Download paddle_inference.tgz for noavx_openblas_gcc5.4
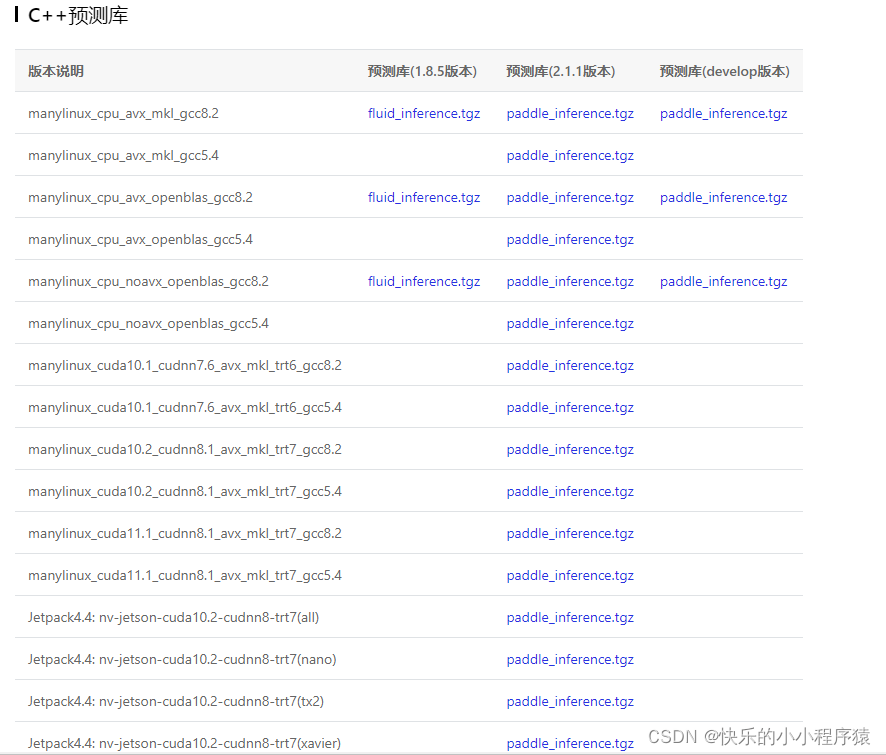The height and width of the screenshot is (755, 886). click(569, 323)
